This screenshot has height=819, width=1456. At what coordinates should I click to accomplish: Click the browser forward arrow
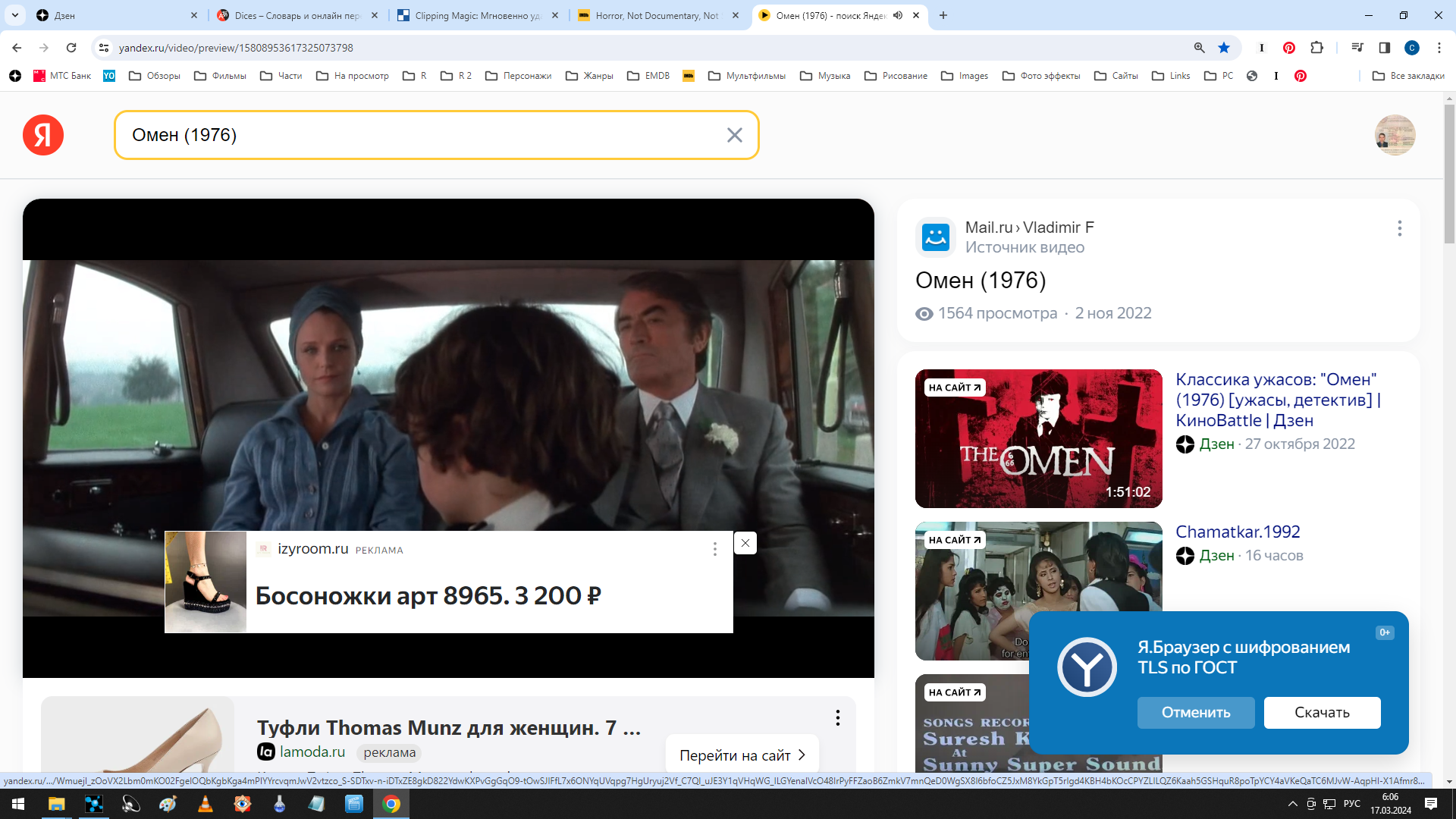pos(44,48)
